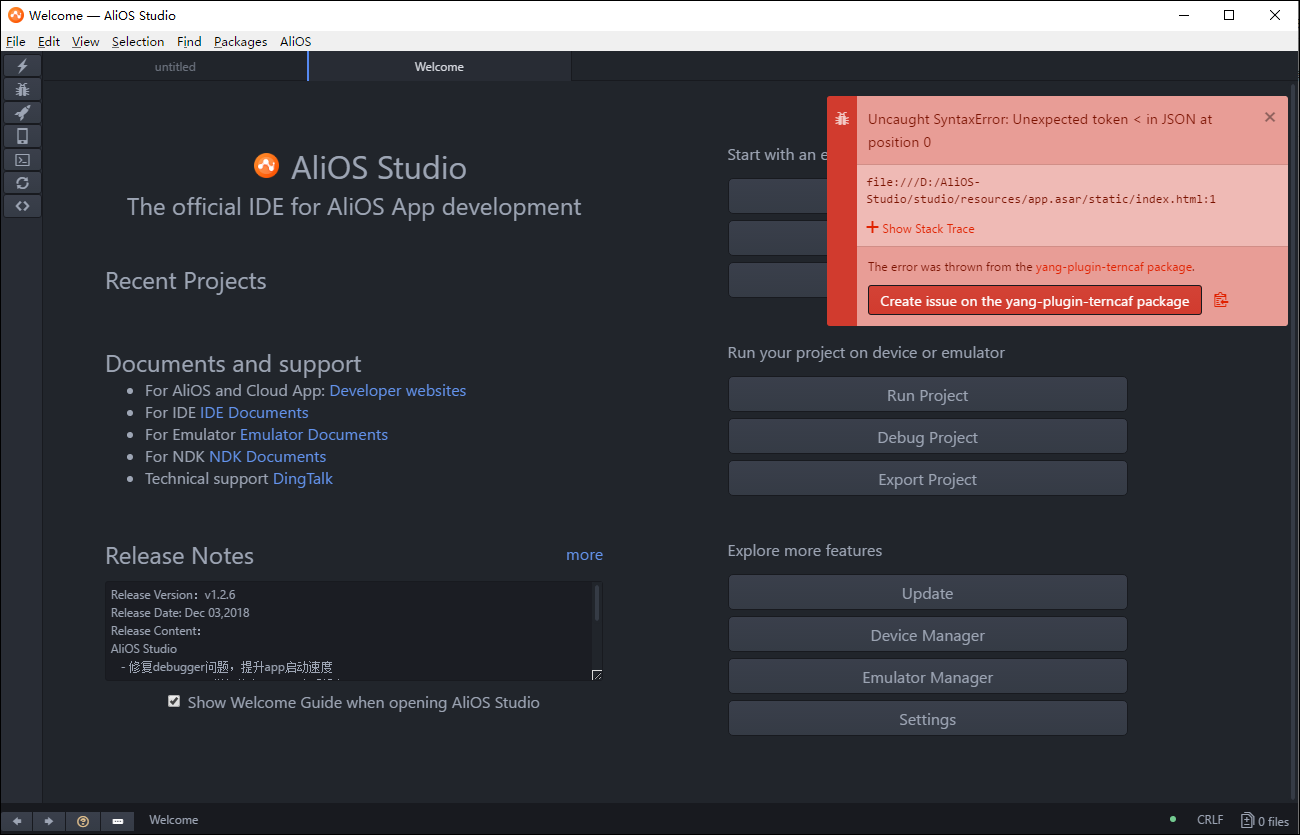The image size is (1300, 835).
Task: Click the copy icon beside Create issue button
Action: [x=1221, y=299]
